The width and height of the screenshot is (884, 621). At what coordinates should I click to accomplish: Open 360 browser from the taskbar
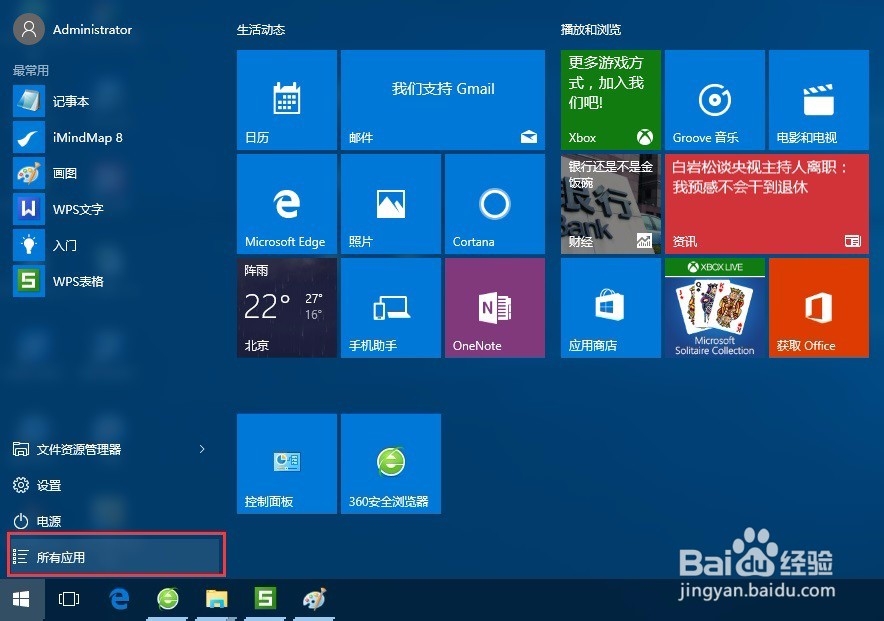tap(167, 599)
